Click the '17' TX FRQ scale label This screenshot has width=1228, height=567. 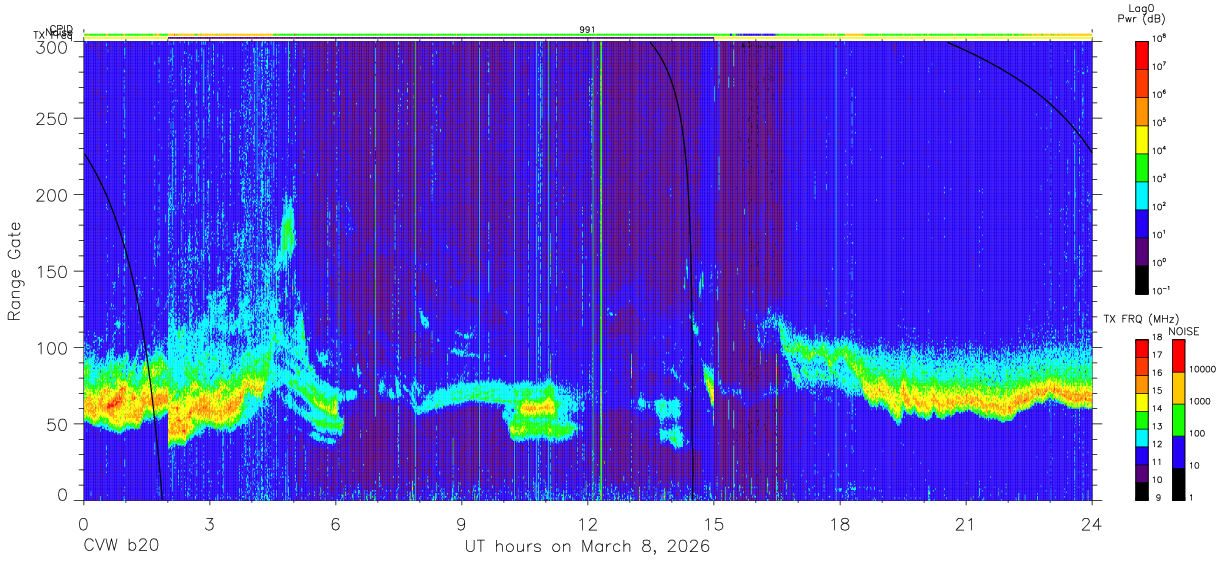(x=1159, y=357)
